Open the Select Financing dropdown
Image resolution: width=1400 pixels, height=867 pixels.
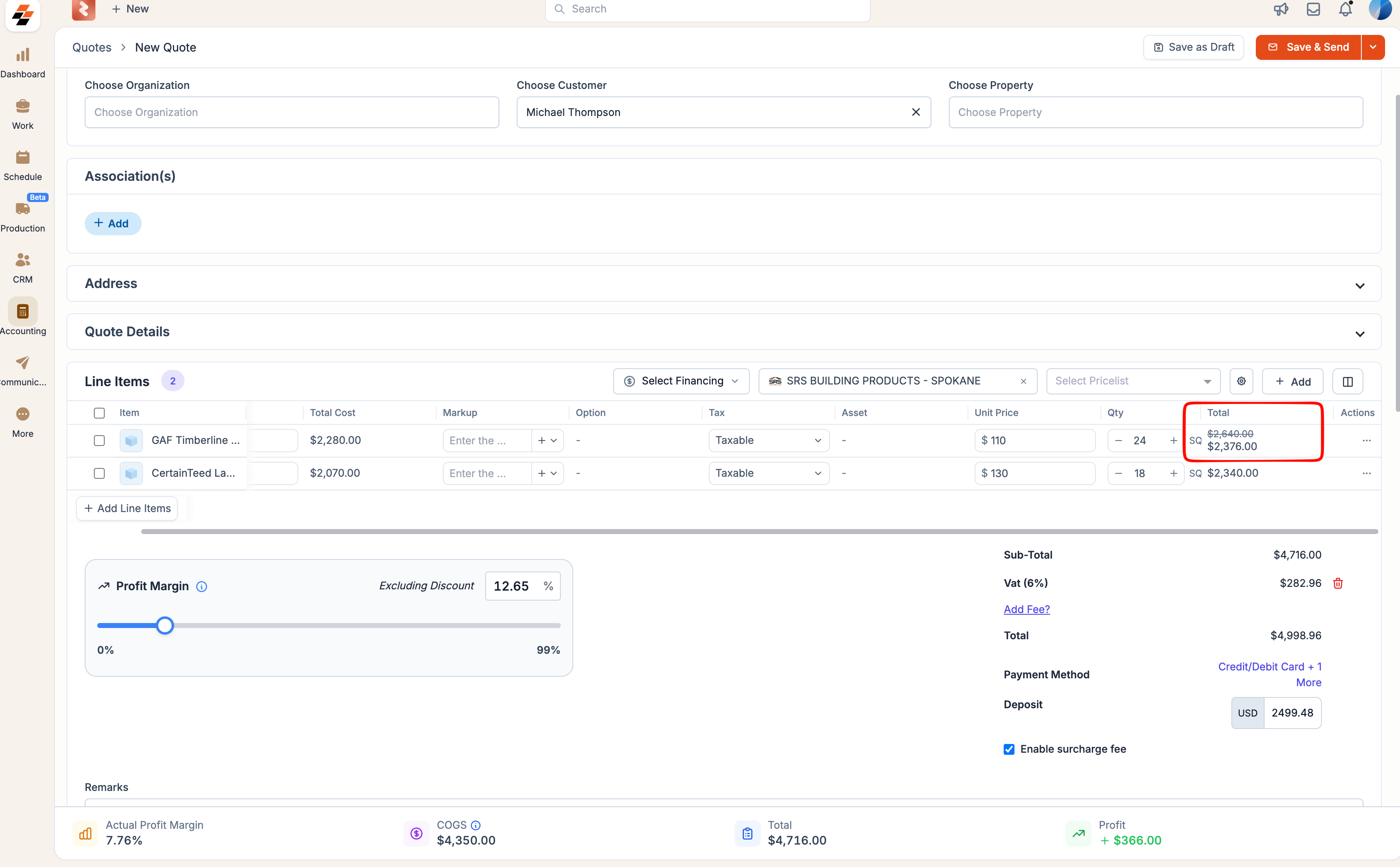click(681, 381)
